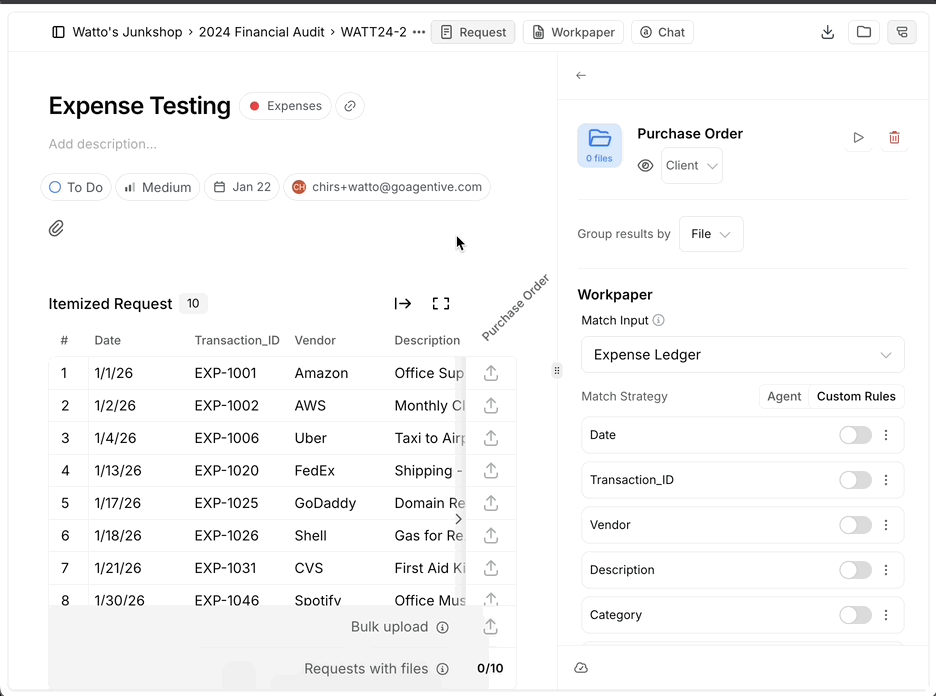This screenshot has width=936, height=696.
Task: Click the upload icon for row EXP-1001 Amazon
Action: [x=490, y=372]
